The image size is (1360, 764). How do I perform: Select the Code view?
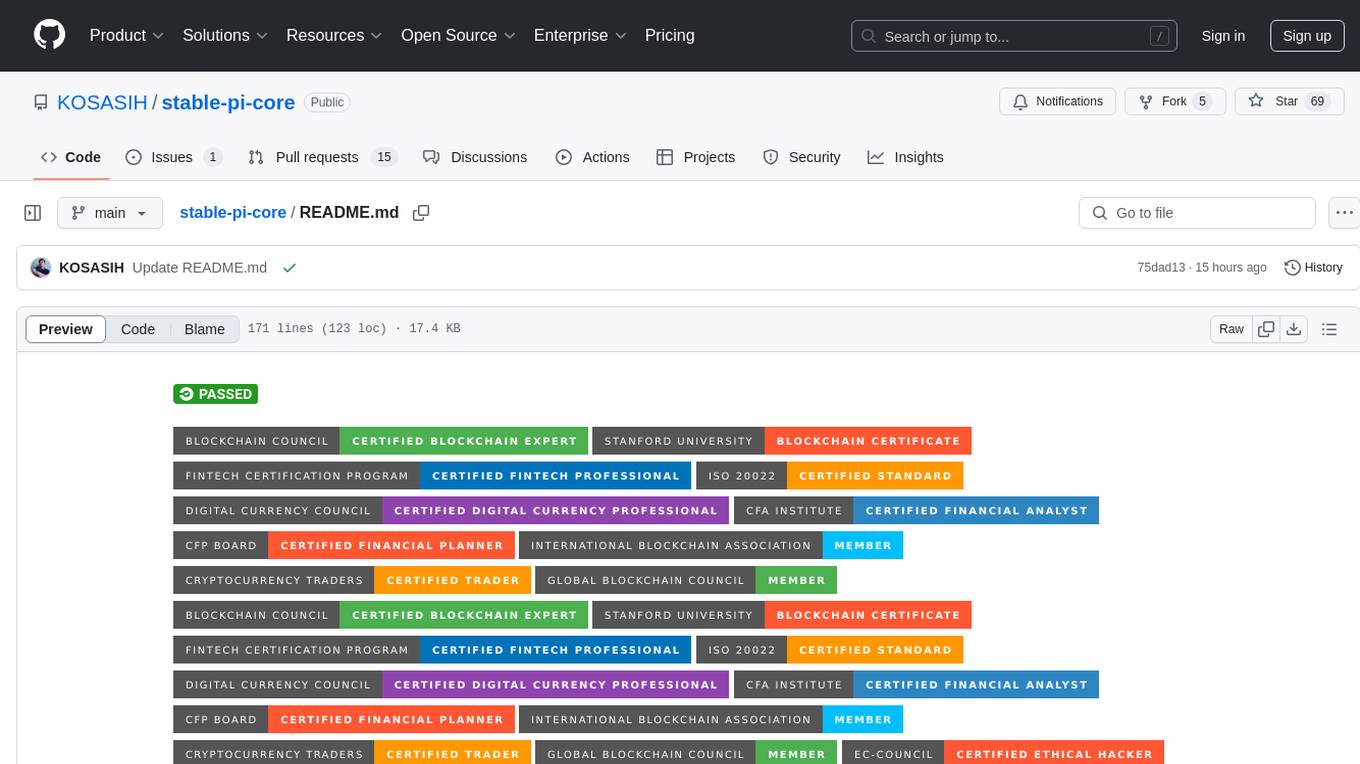(138, 329)
